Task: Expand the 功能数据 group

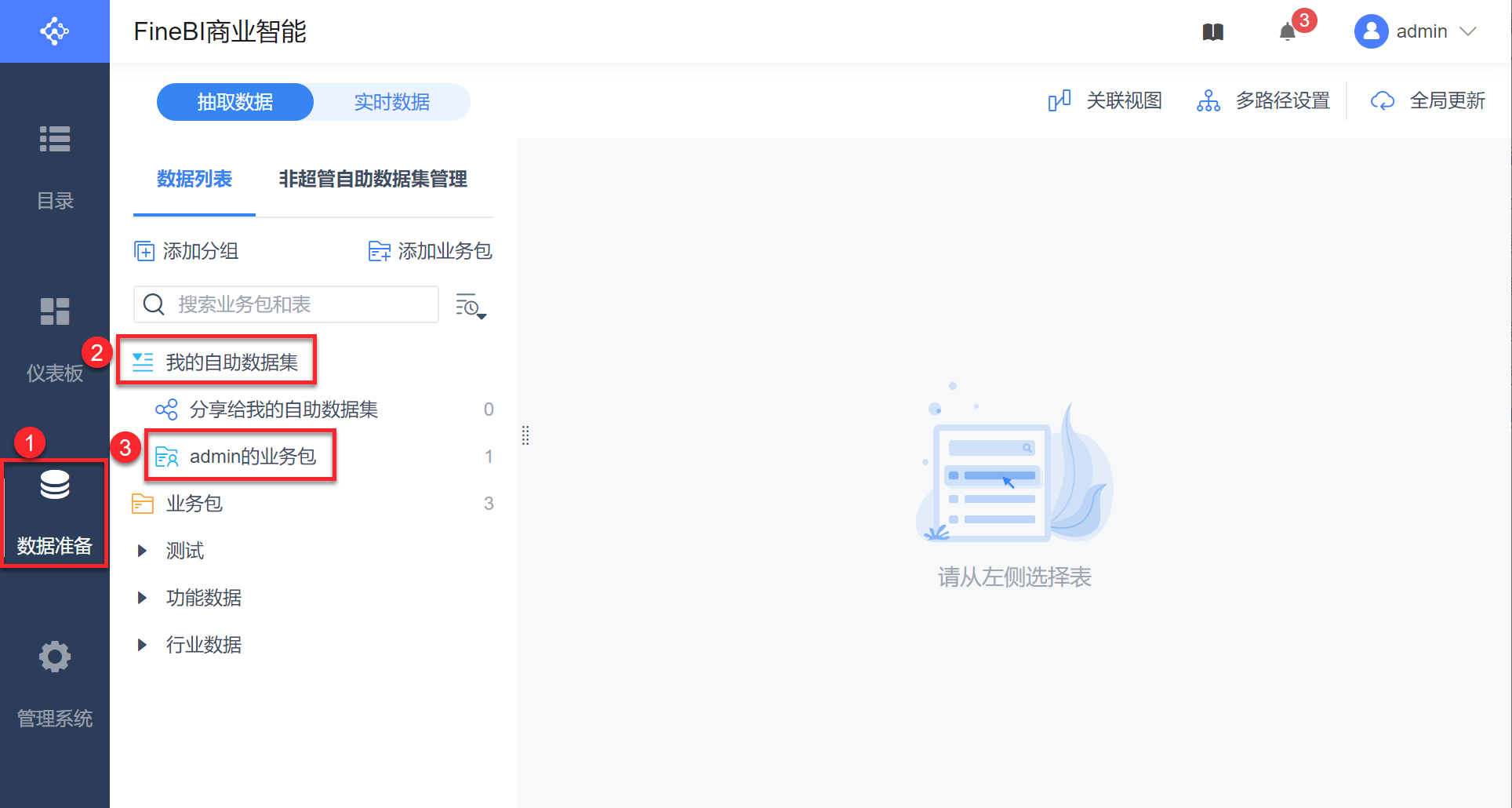Action: pos(142,598)
